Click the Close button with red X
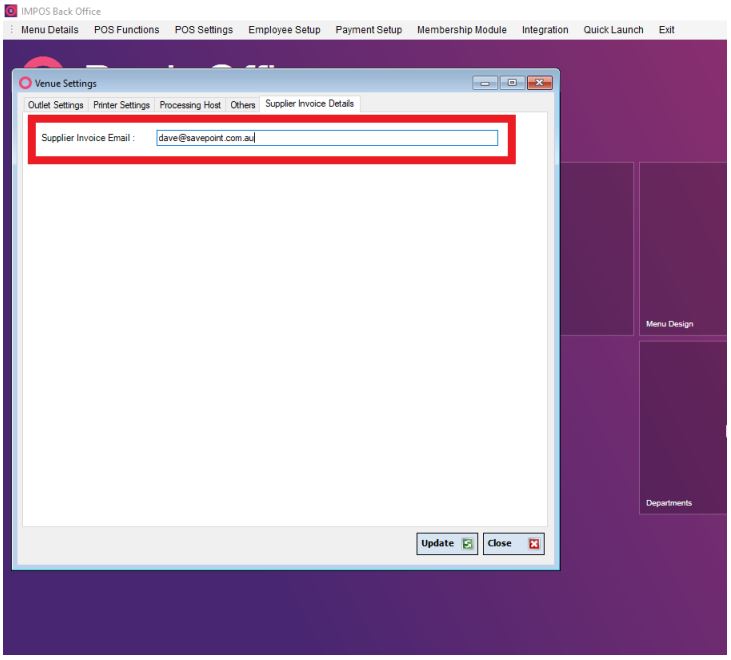Viewport: 731px width, 660px height. click(x=513, y=544)
